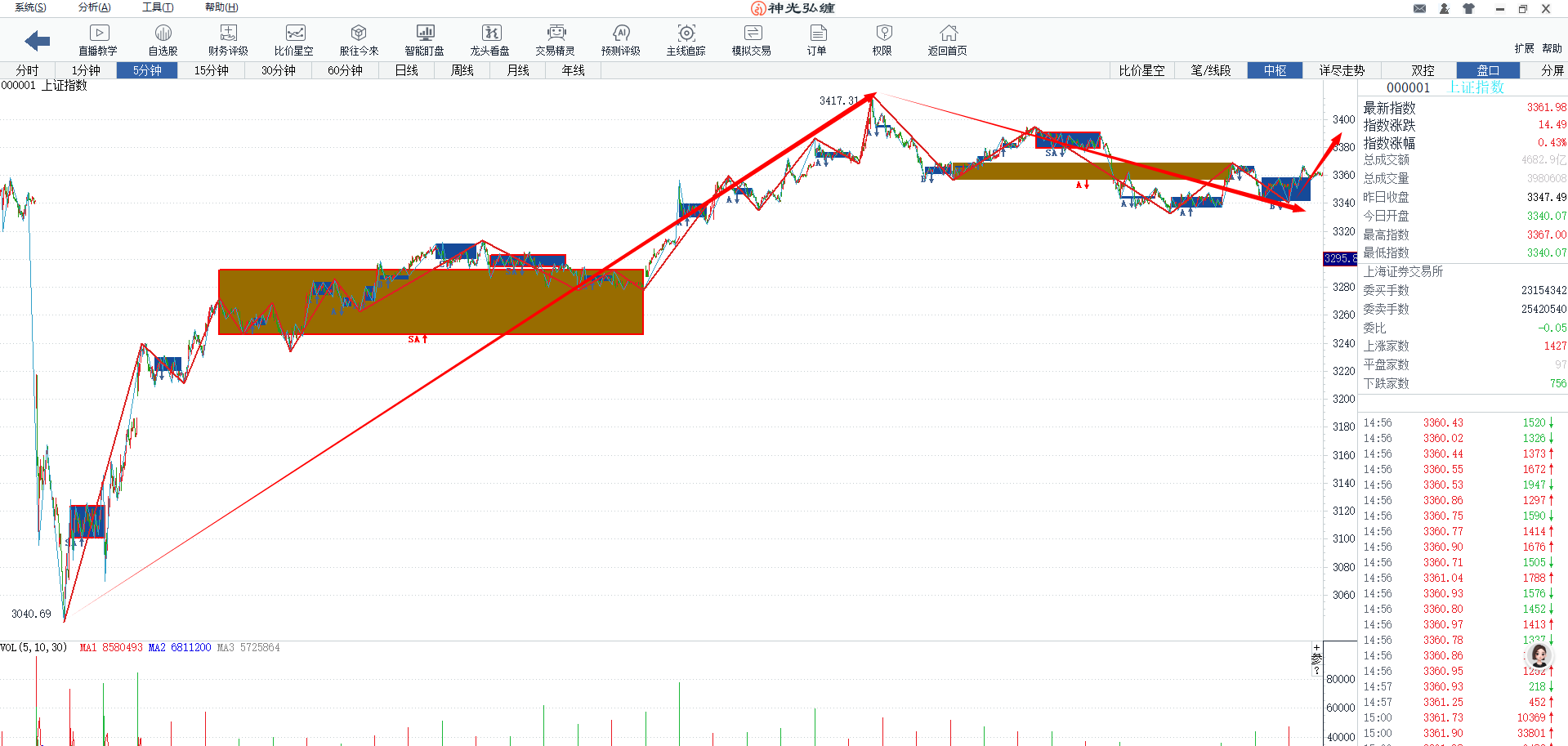Click the 帮助 button near 扩展

pos(1552,48)
